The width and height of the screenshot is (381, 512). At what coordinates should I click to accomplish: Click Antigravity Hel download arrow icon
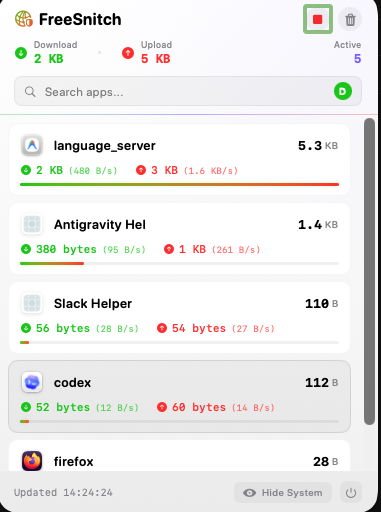[26, 249]
